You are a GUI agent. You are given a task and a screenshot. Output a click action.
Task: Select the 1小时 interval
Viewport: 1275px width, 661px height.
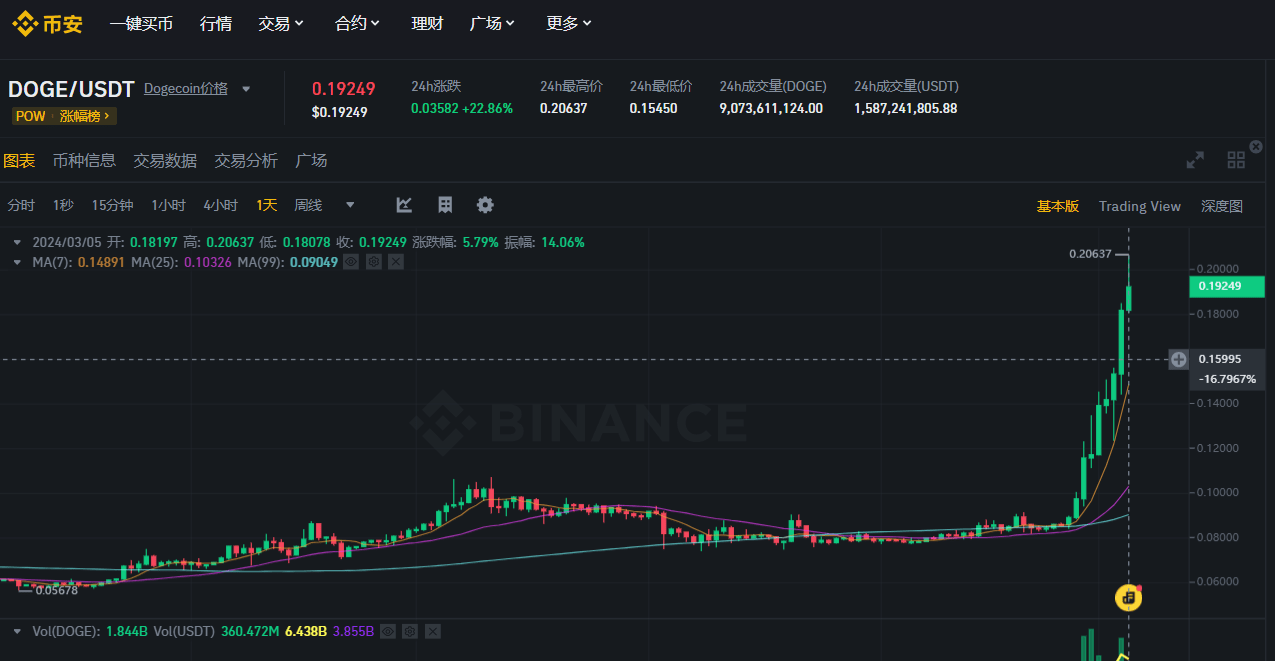pyautogui.click(x=169, y=205)
